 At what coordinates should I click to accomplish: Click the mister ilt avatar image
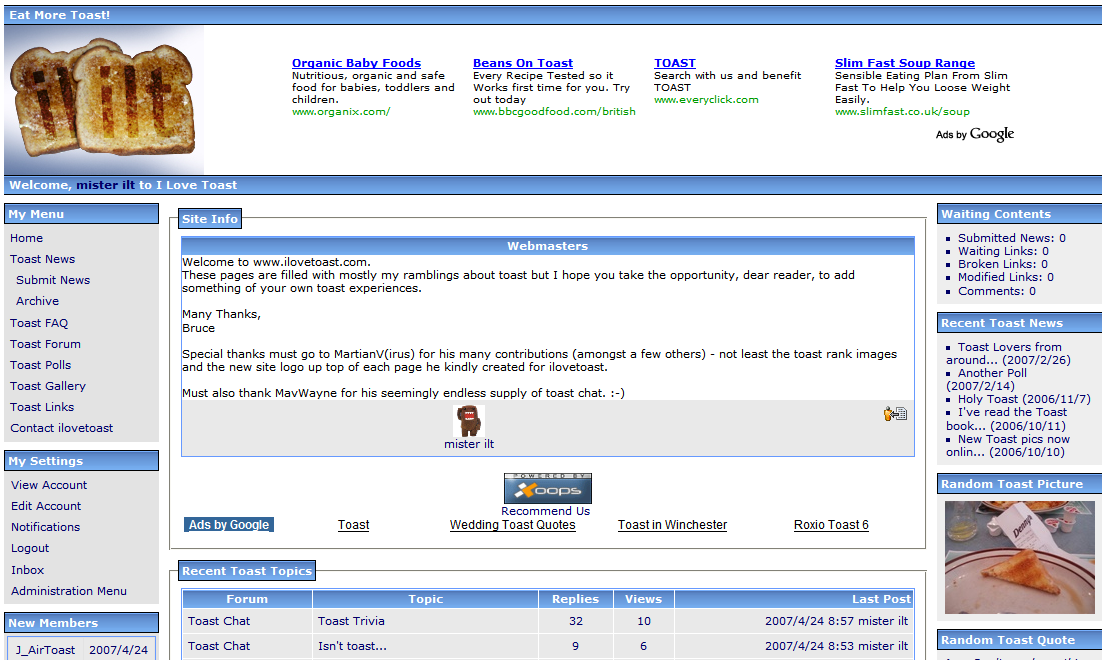click(x=469, y=420)
